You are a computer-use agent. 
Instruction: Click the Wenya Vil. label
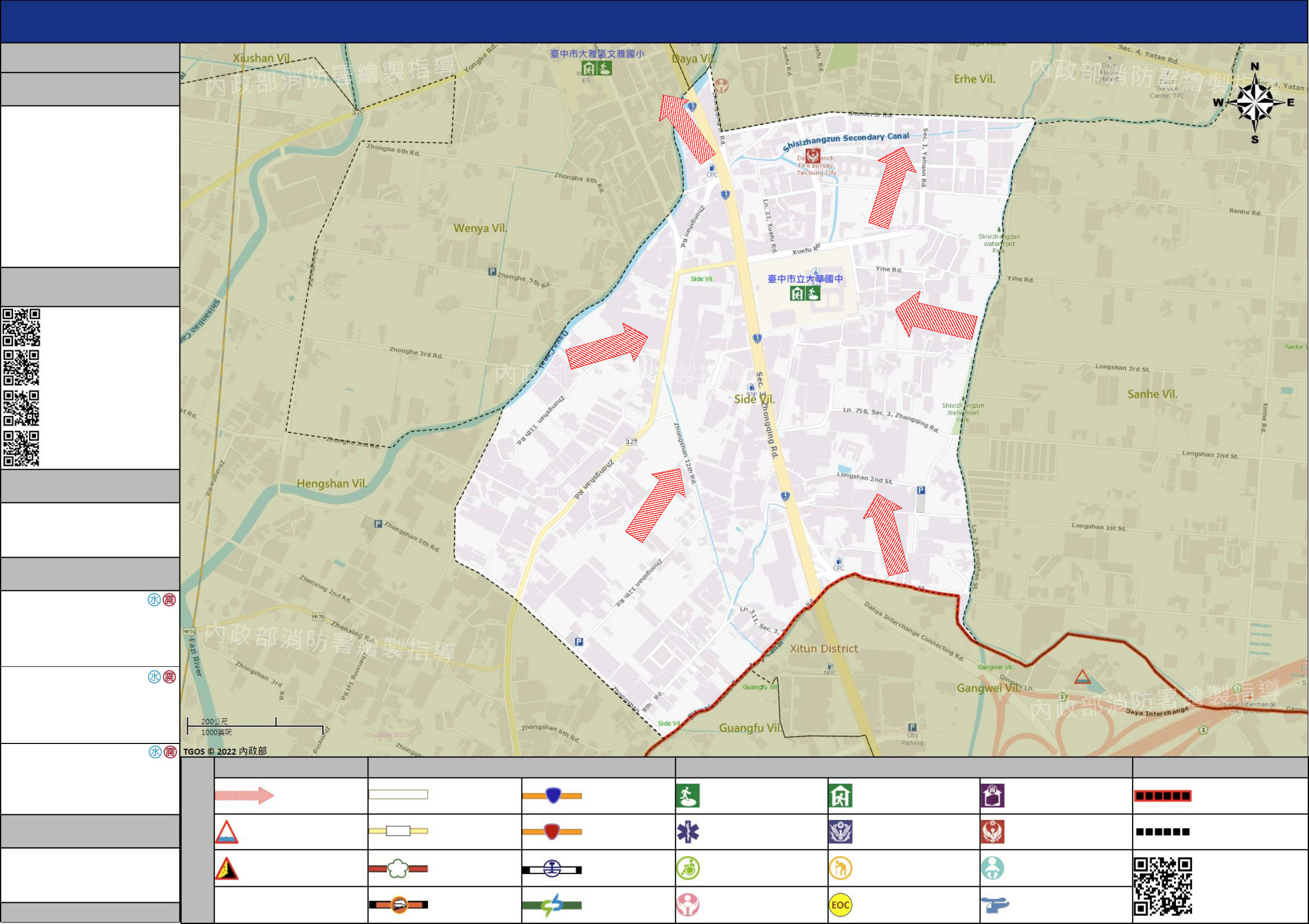(480, 228)
